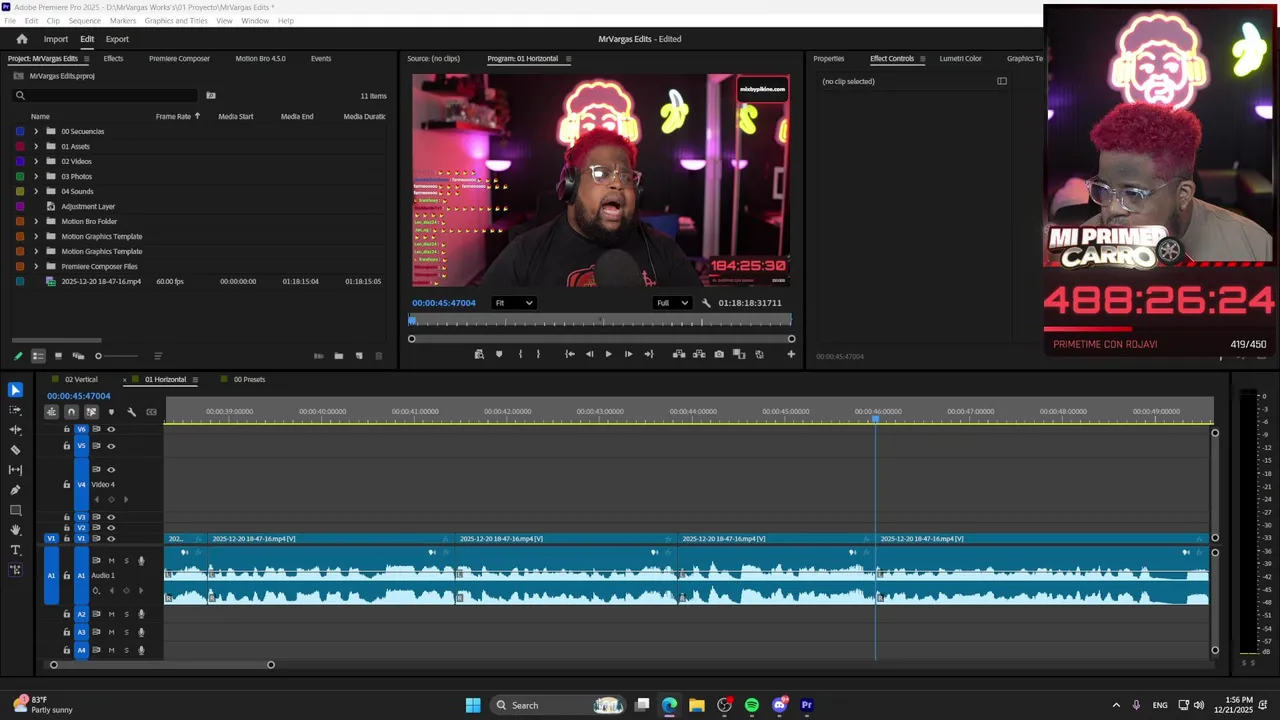Expand the 02 Videos bin

pos(36,161)
